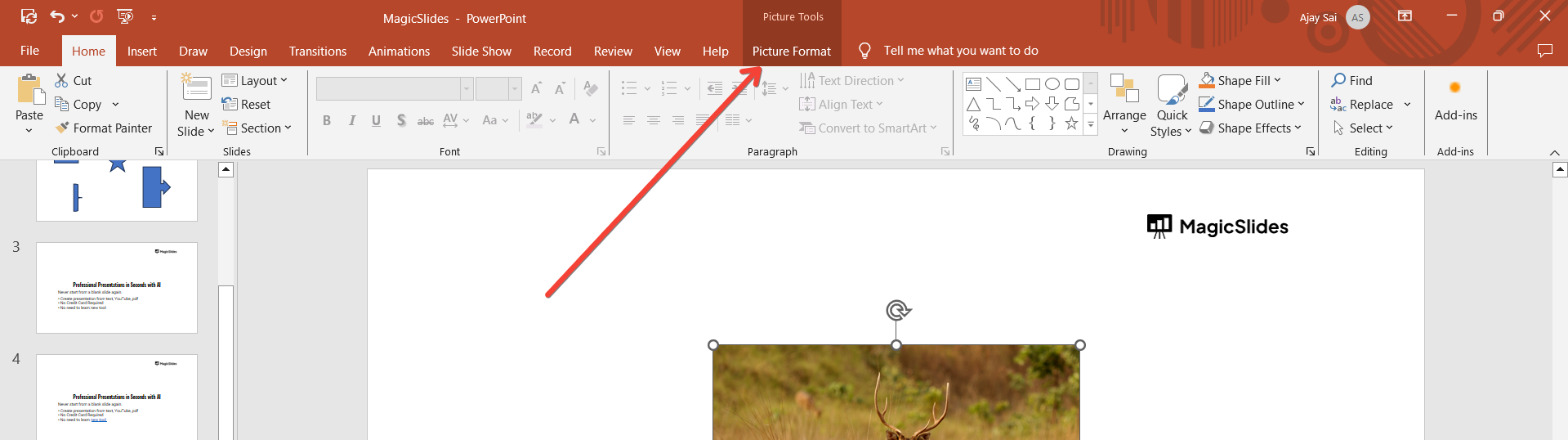Viewport: 1568px width, 440px height.
Task: Toggle Italic formatting
Action: (351, 120)
